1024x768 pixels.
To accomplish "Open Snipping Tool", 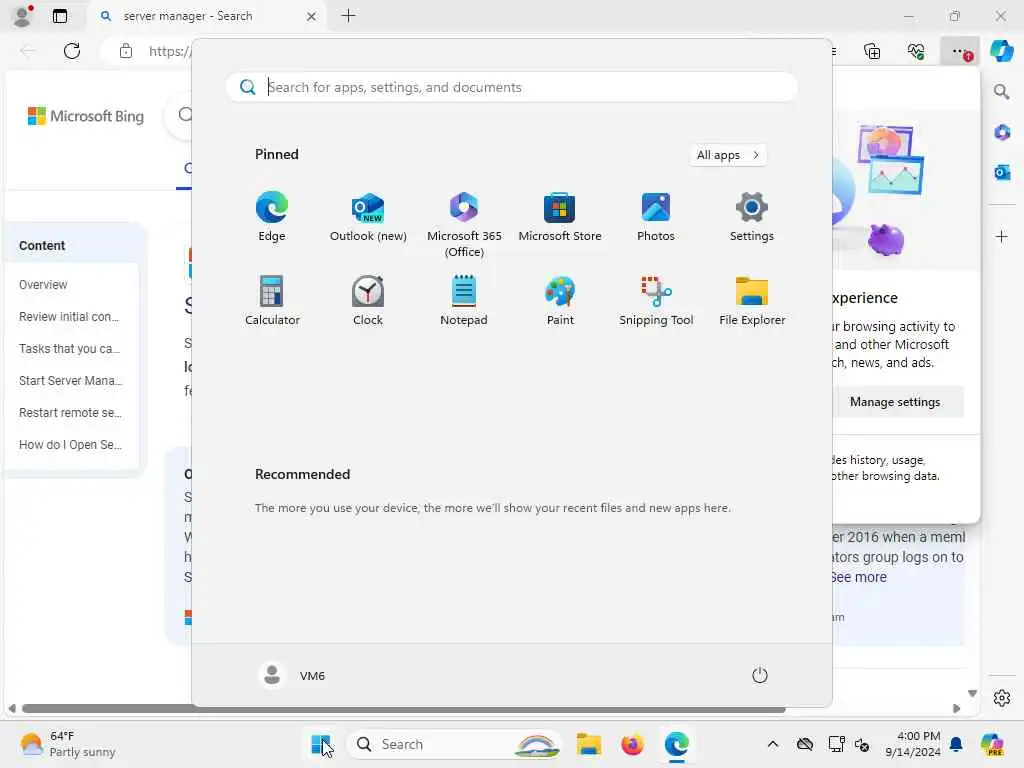I will [656, 300].
